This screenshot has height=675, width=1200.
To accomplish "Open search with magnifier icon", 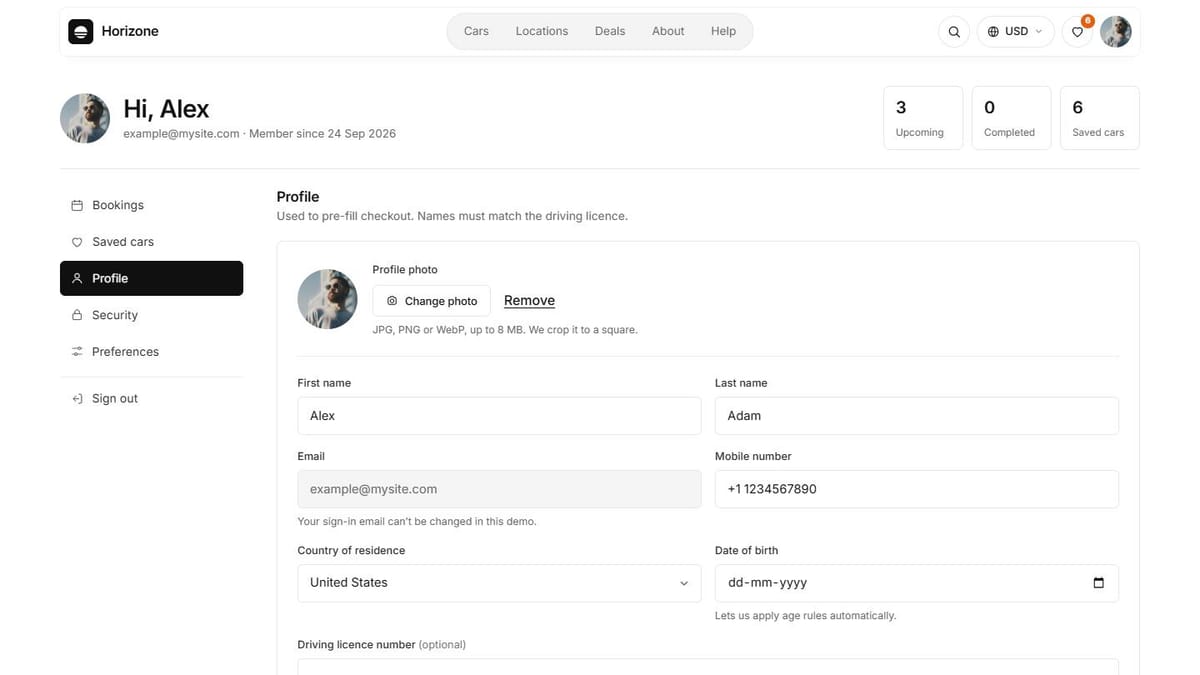I will point(954,32).
